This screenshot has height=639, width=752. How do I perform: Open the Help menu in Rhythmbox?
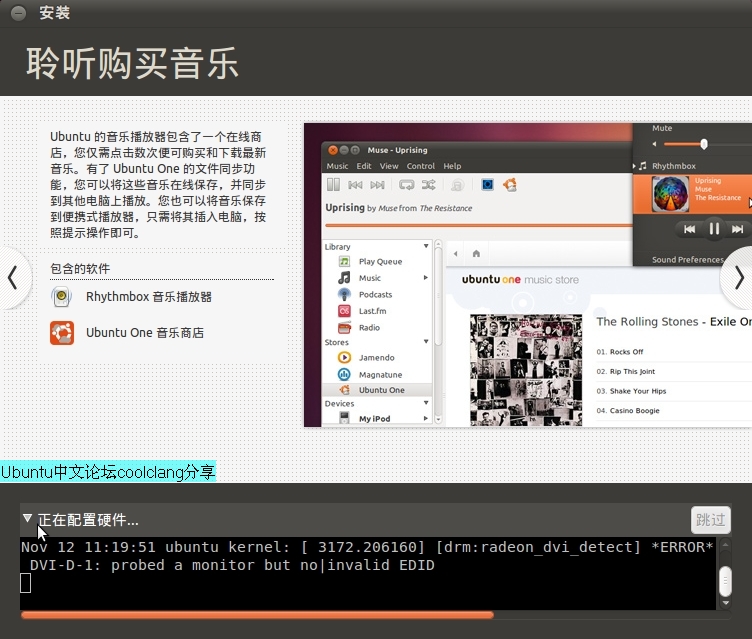[452, 166]
